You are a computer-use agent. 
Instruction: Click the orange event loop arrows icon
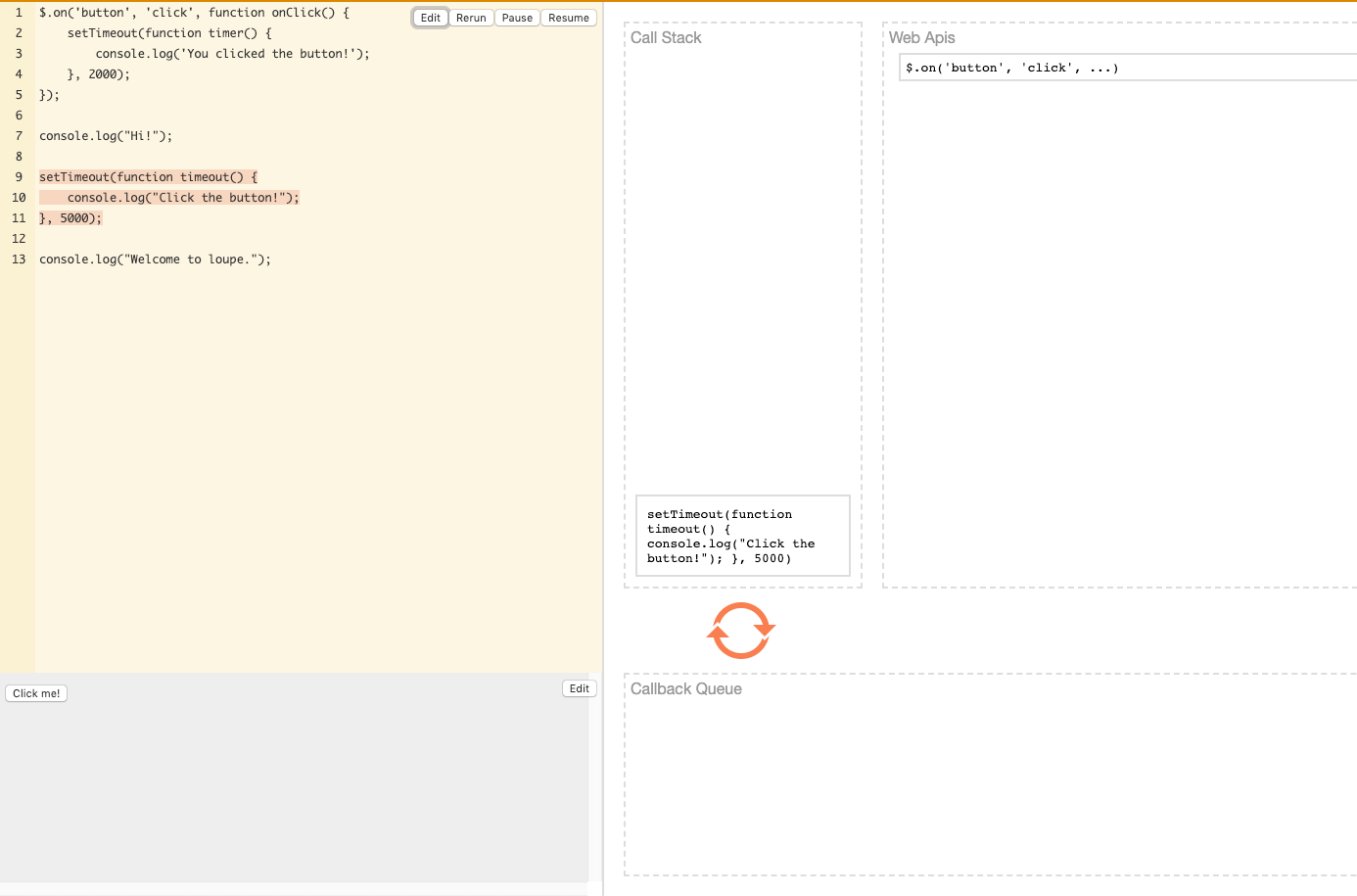tap(740, 631)
